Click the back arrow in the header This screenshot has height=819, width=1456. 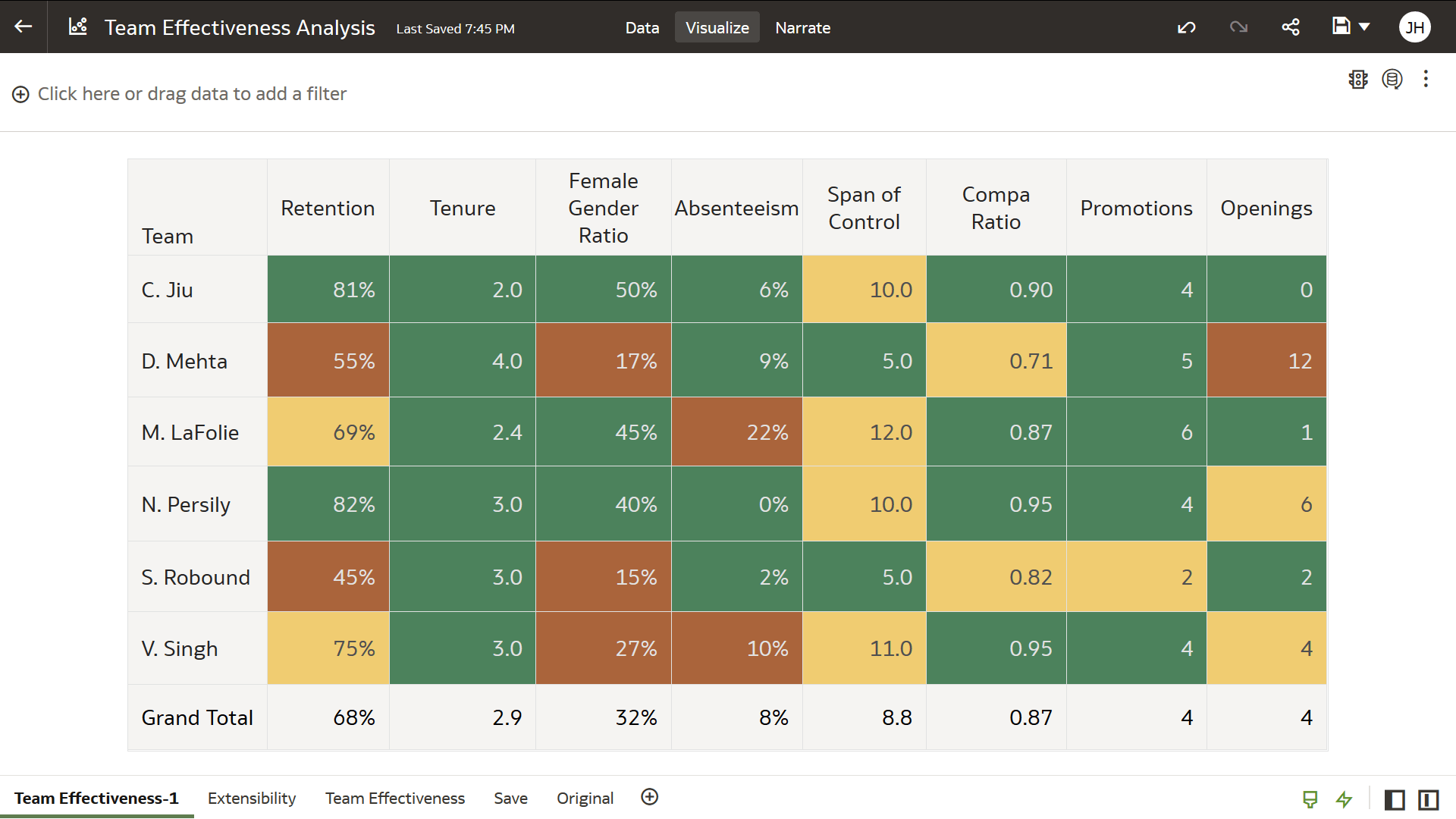coord(22,27)
